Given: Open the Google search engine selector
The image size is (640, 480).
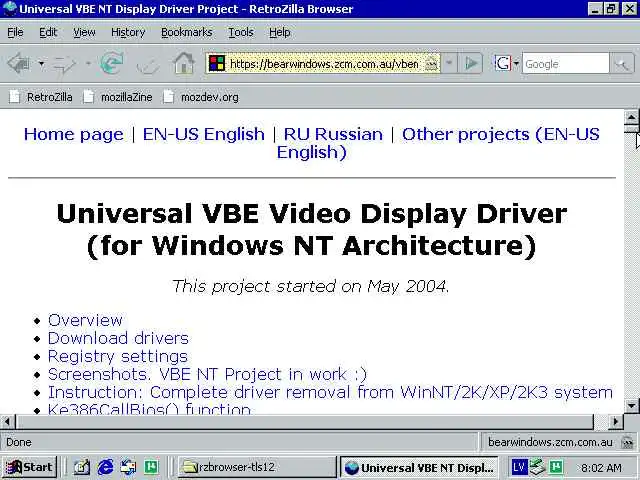Looking at the screenshot, I should click(x=507, y=63).
